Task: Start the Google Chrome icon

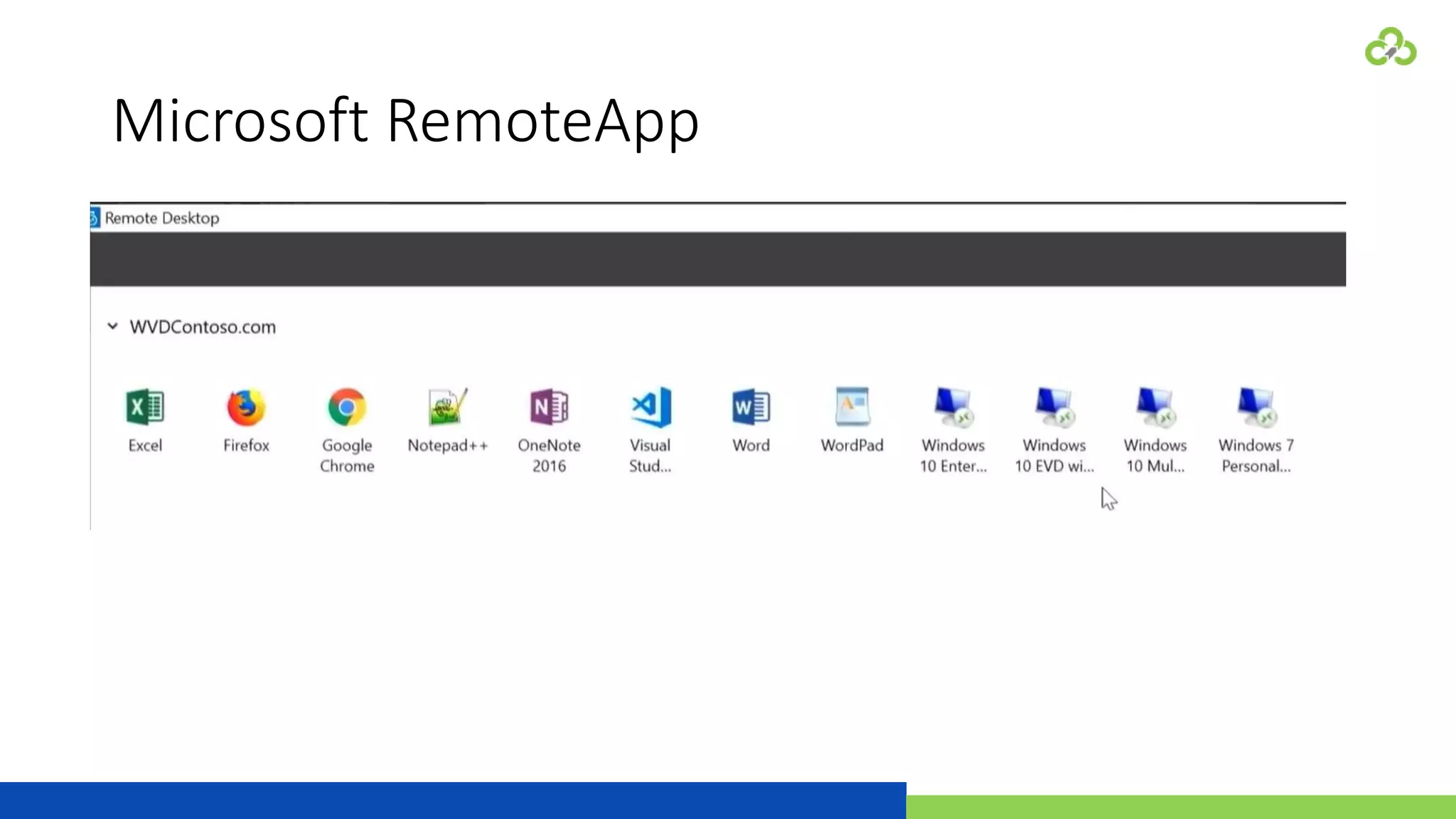Action: pyautogui.click(x=347, y=407)
